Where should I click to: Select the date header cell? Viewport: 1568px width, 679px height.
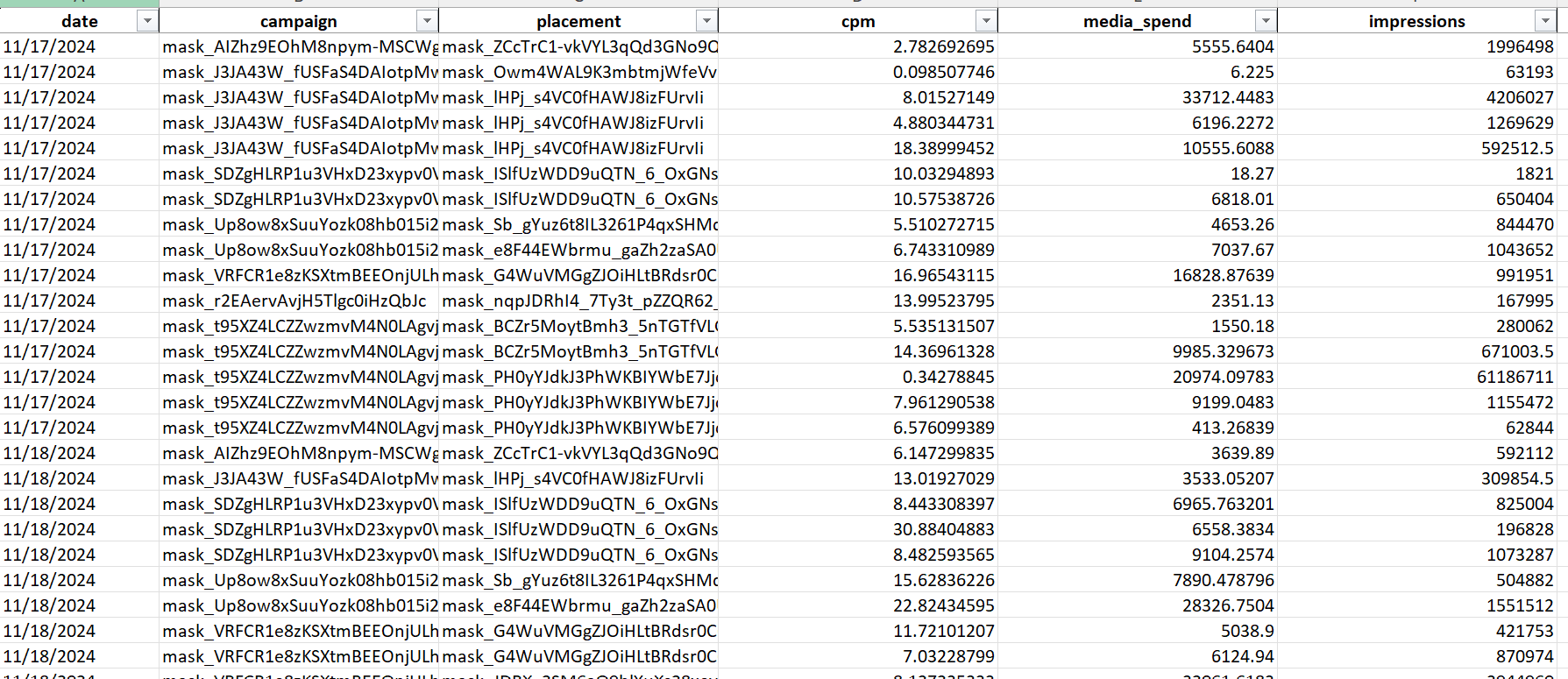80,21
